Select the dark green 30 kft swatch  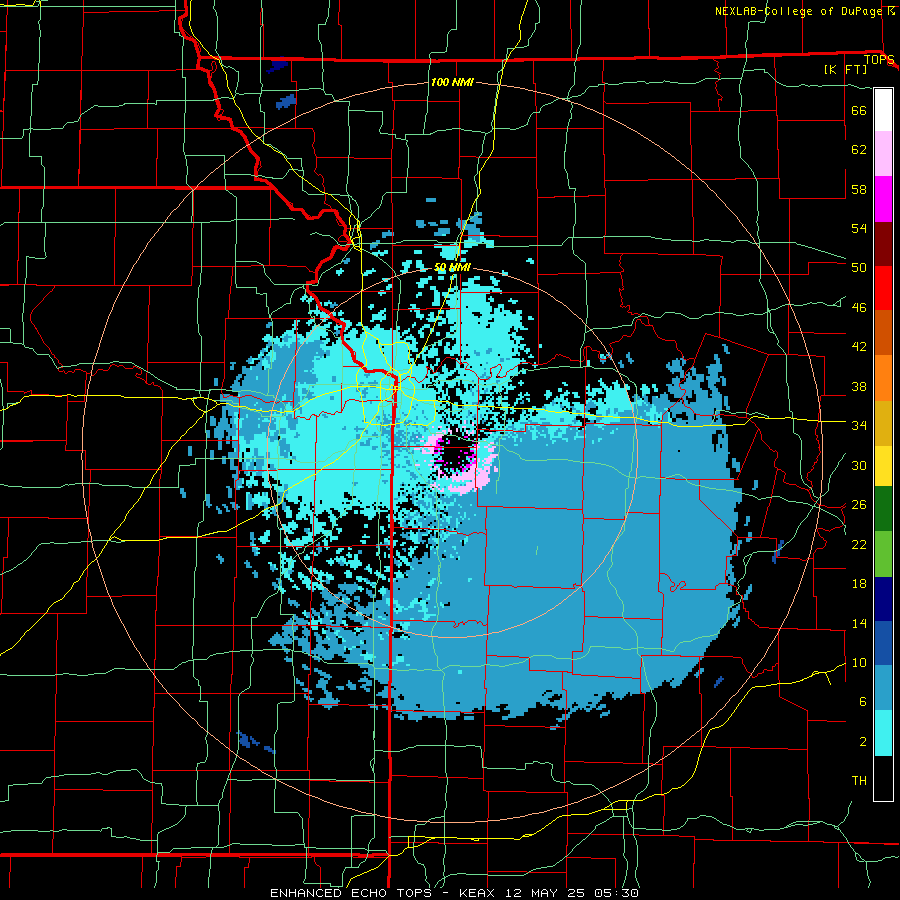click(x=883, y=508)
